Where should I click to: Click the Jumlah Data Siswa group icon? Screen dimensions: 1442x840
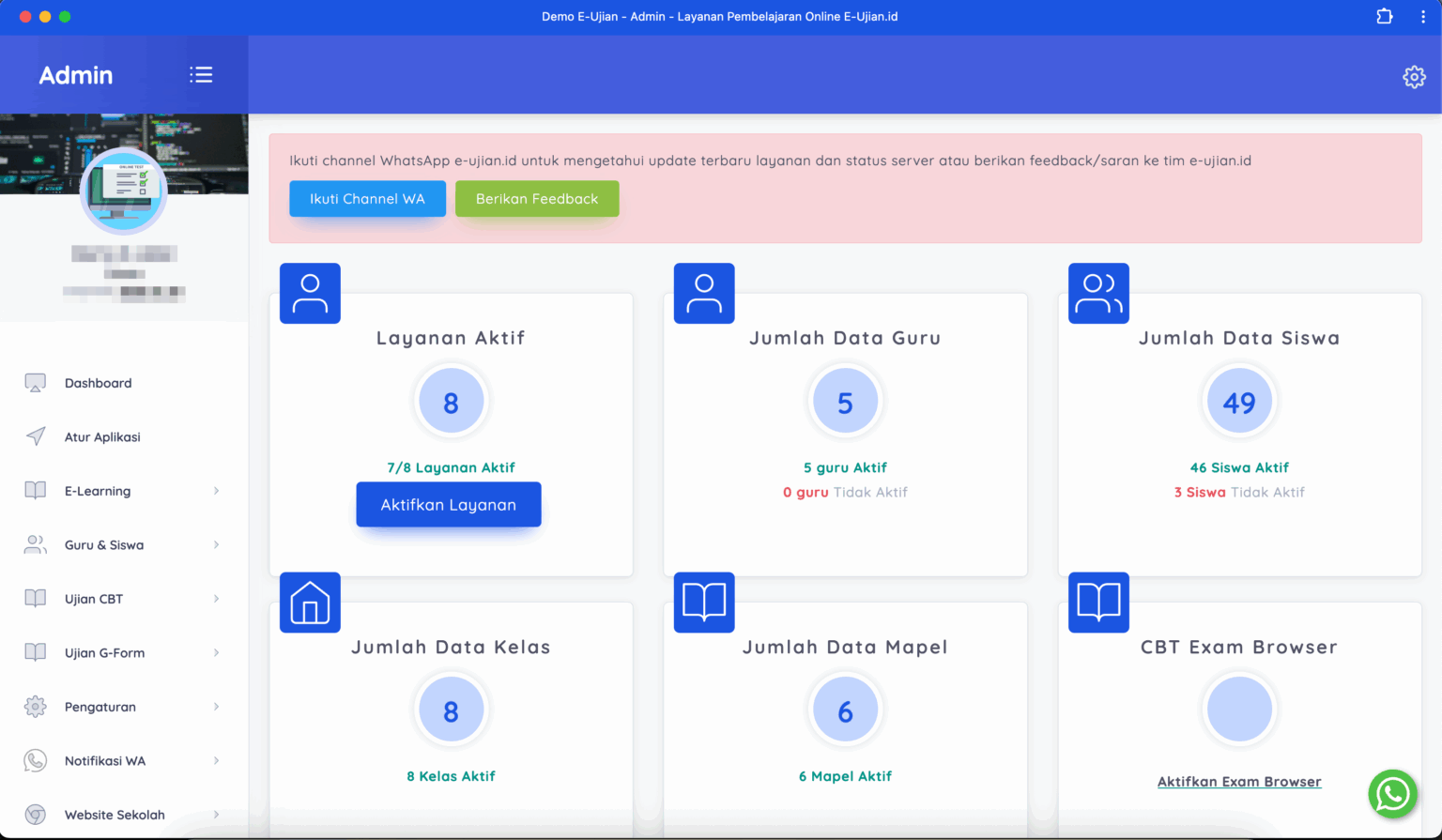1098,294
